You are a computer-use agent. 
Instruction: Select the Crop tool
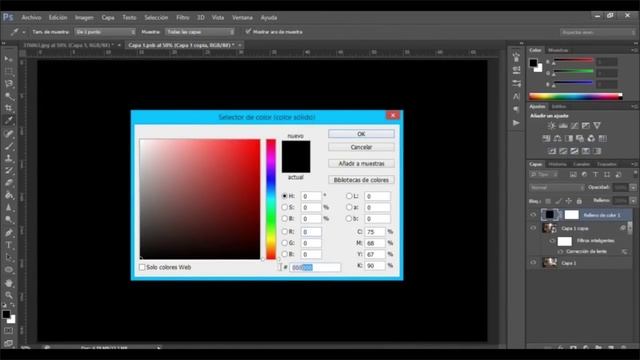pyautogui.click(x=9, y=108)
